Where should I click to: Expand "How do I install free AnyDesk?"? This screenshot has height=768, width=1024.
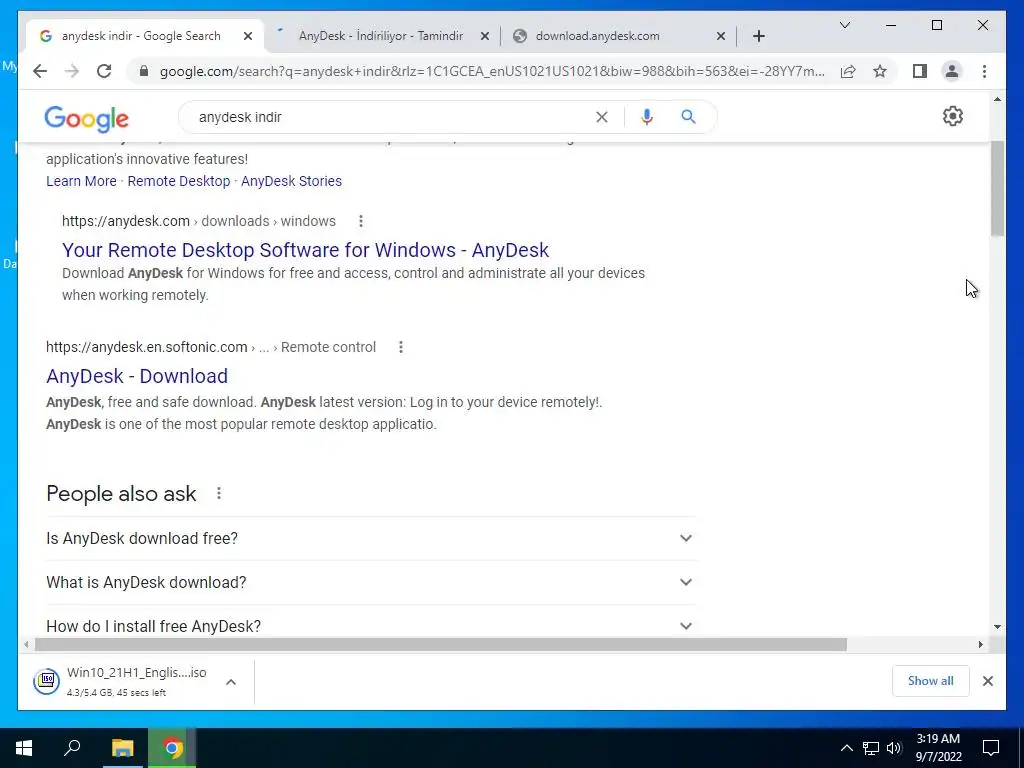click(371, 625)
